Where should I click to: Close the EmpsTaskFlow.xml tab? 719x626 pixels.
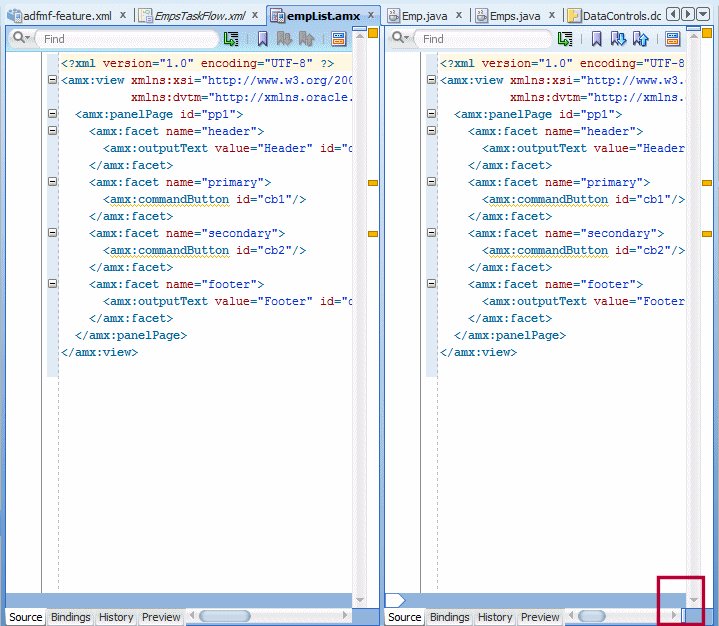click(x=255, y=15)
